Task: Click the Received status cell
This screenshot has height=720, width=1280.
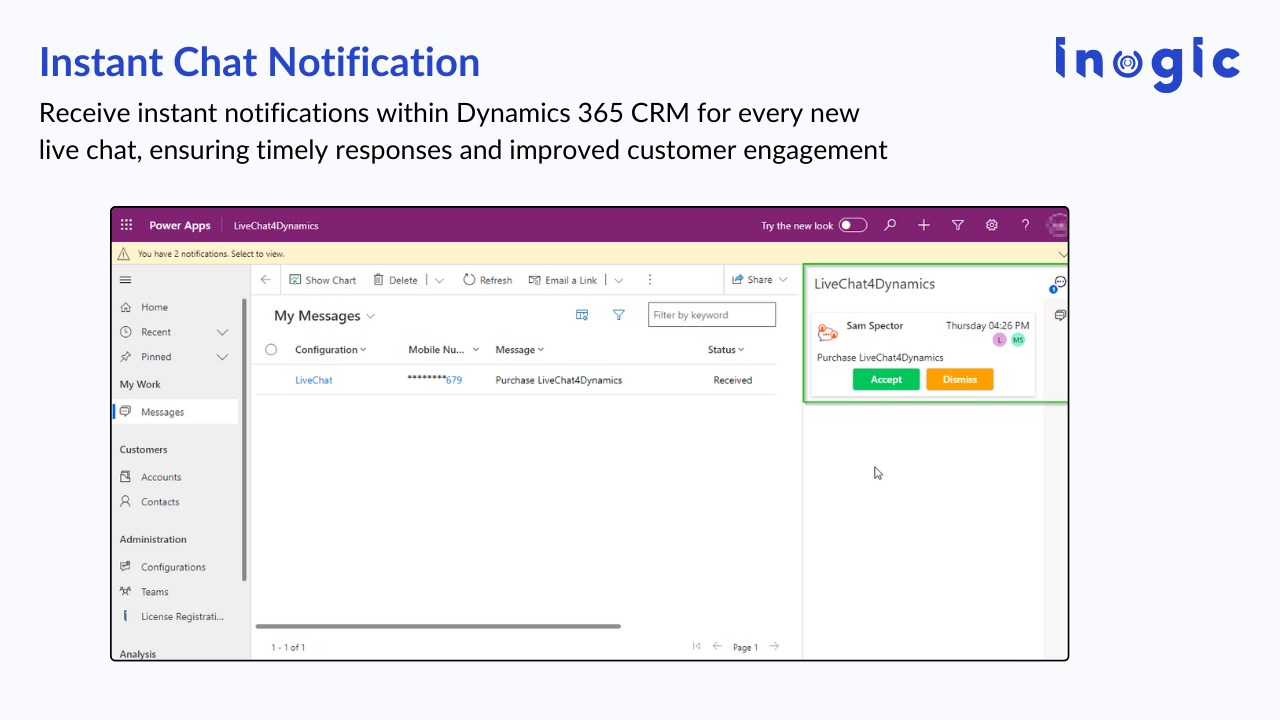Action: (732, 380)
